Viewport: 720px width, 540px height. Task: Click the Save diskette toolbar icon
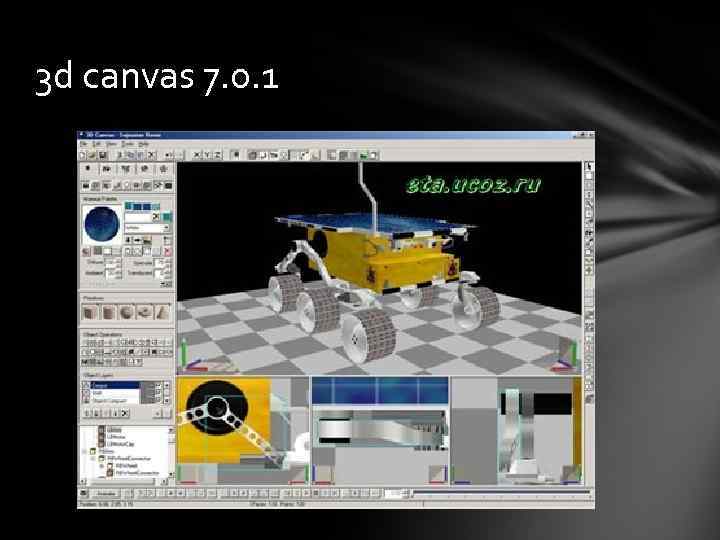(102, 155)
